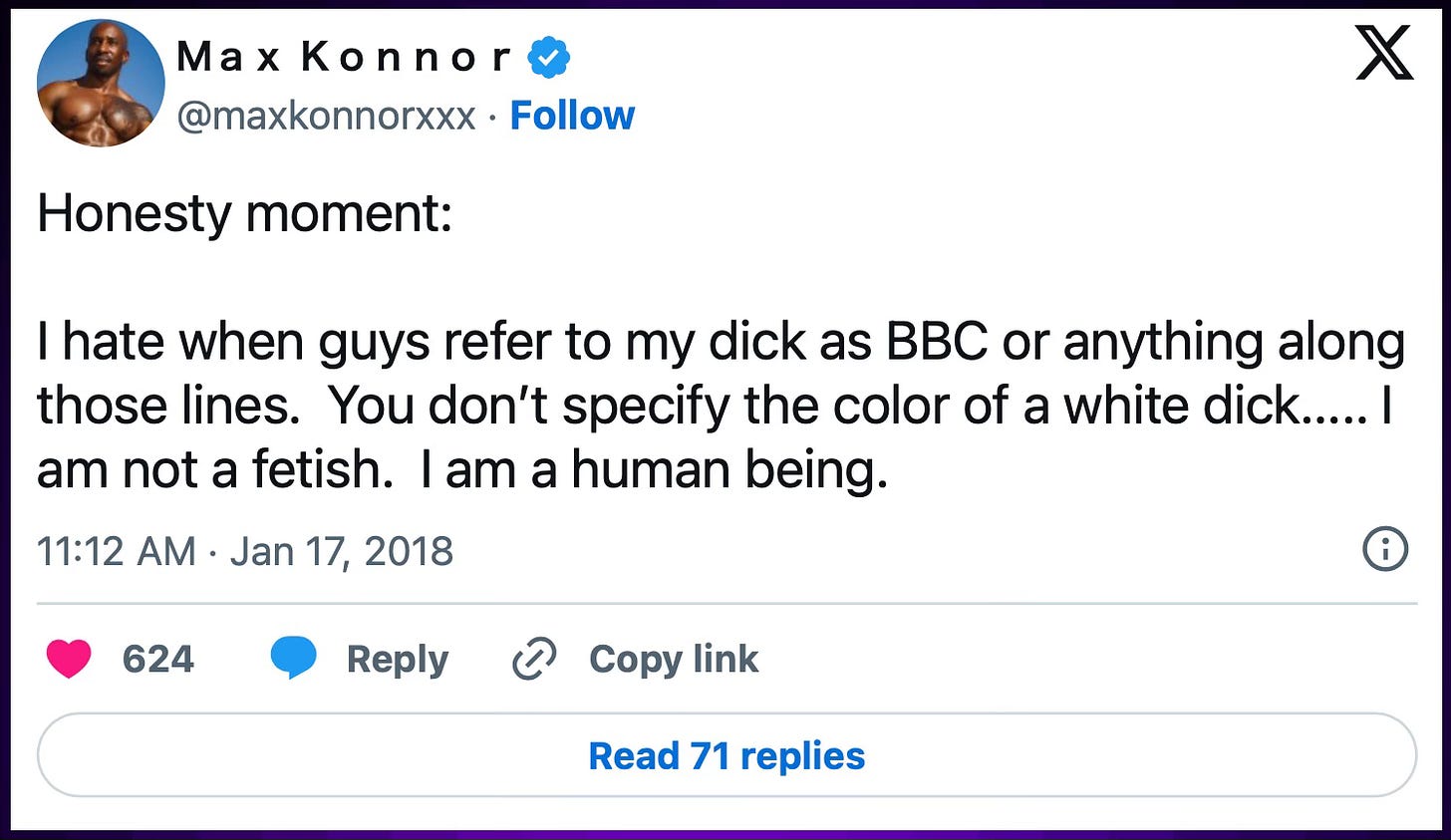Click the blue reply speech bubble icon
Viewport: 1451px width, 840px height.
point(294,659)
